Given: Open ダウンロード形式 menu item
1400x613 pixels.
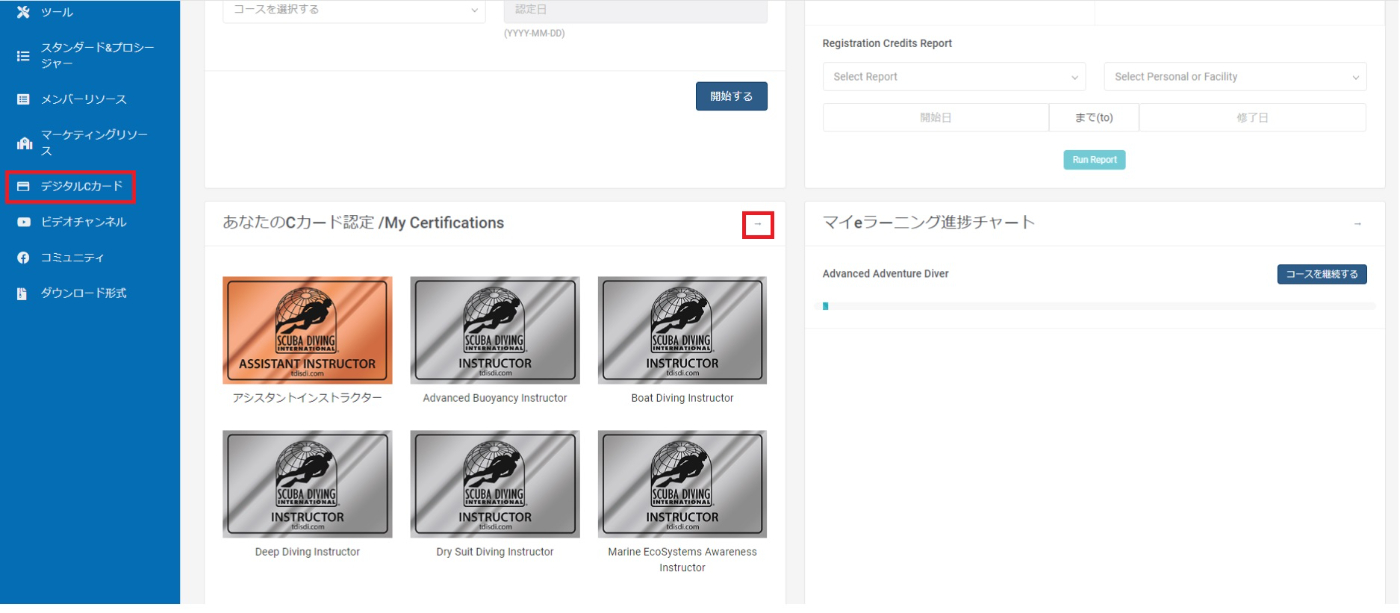Looking at the screenshot, I should tap(84, 294).
